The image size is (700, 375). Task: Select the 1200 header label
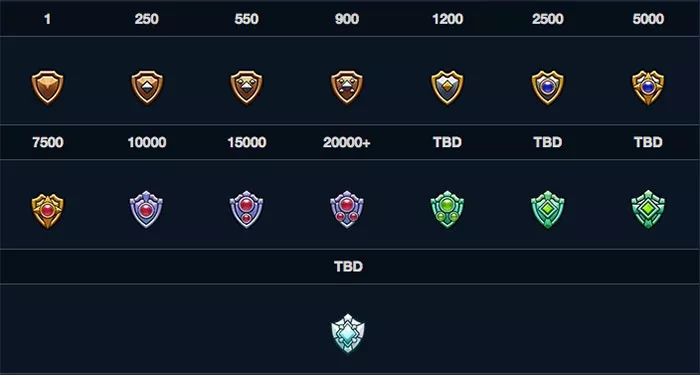pos(447,19)
